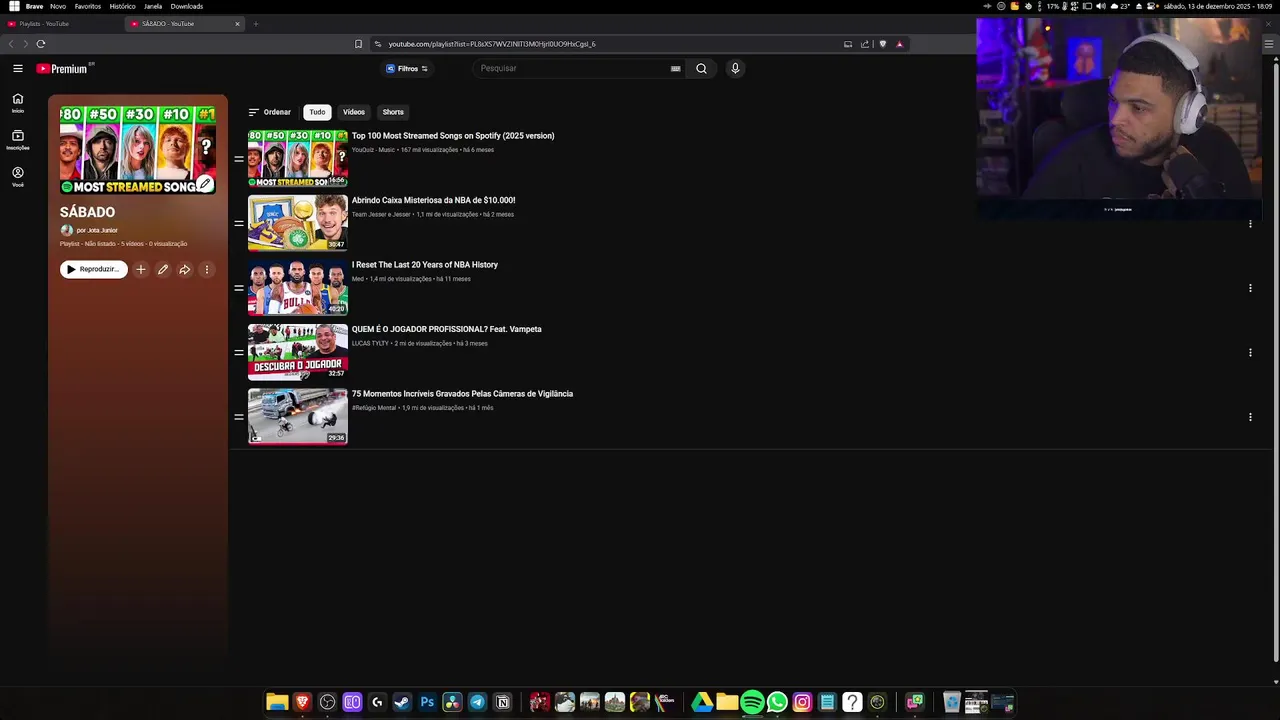1280x720 pixels.
Task: Select the Shorts filter chip
Action: tap(393, 112)
